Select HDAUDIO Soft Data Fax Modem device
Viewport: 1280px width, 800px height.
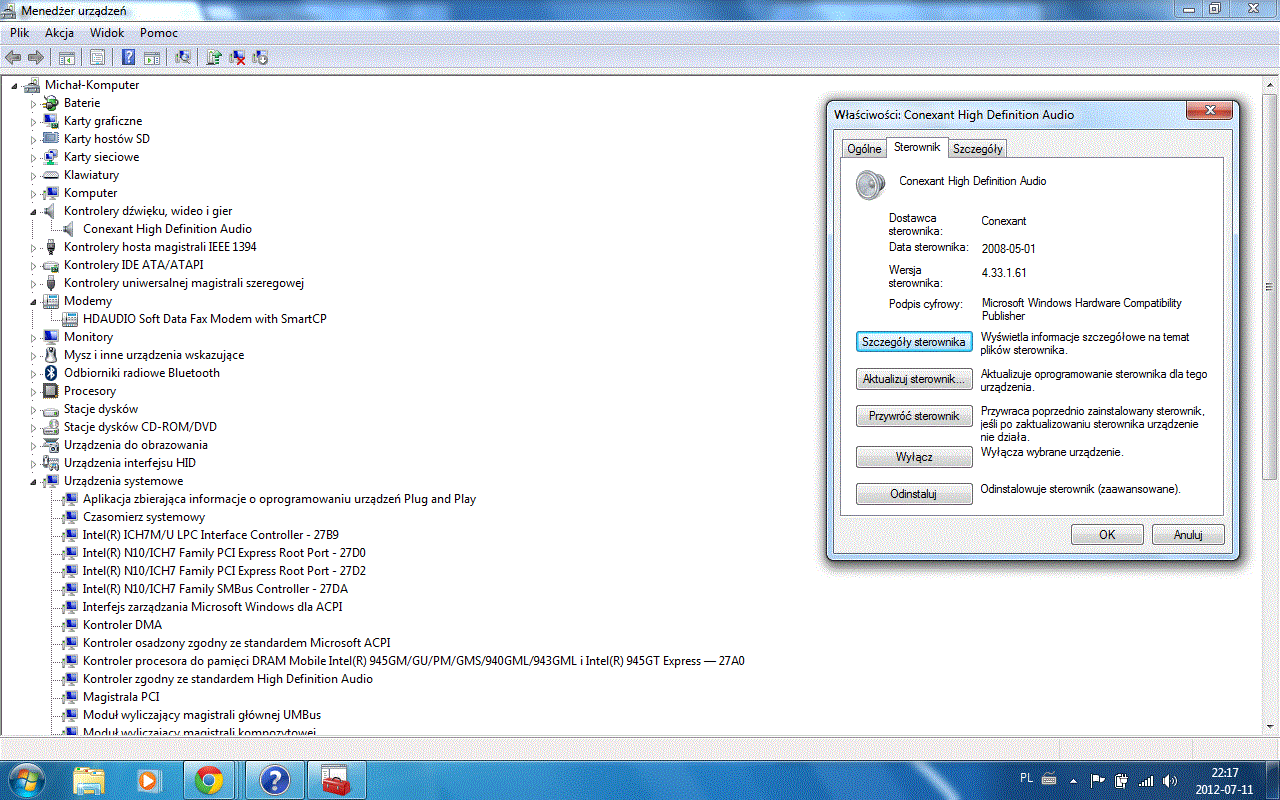coord(204,319)
